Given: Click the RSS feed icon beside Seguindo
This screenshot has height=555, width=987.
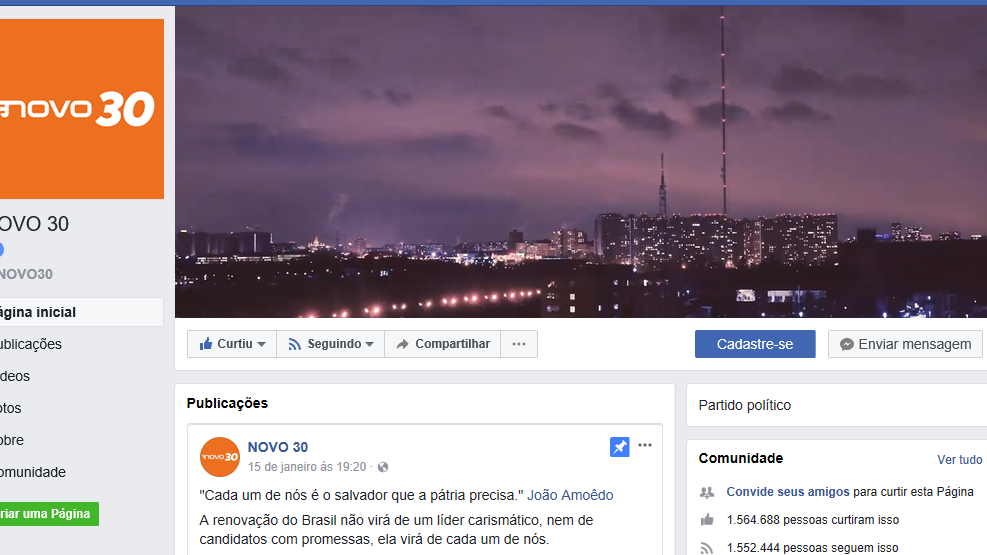Looking at the screenshot, I should click(294, 344).
